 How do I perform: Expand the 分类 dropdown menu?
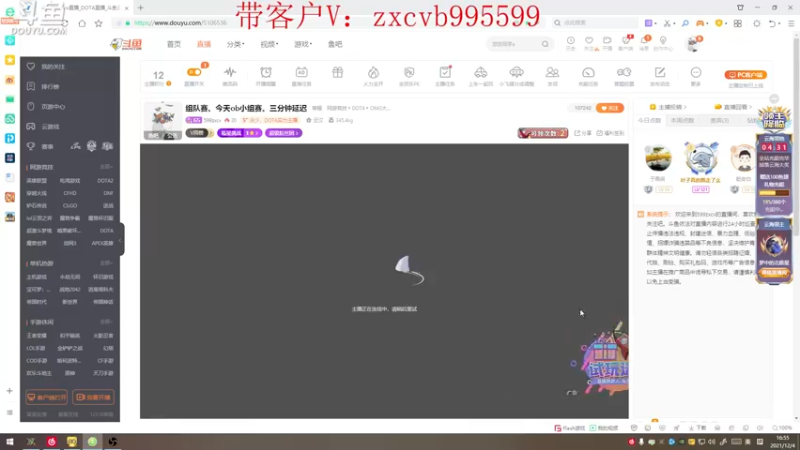point(235,44)
